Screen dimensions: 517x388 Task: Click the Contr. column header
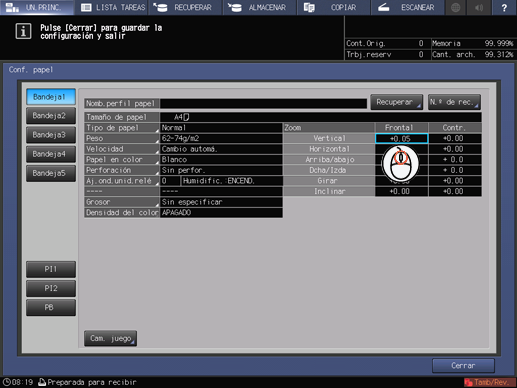click(x=455, y=128)
